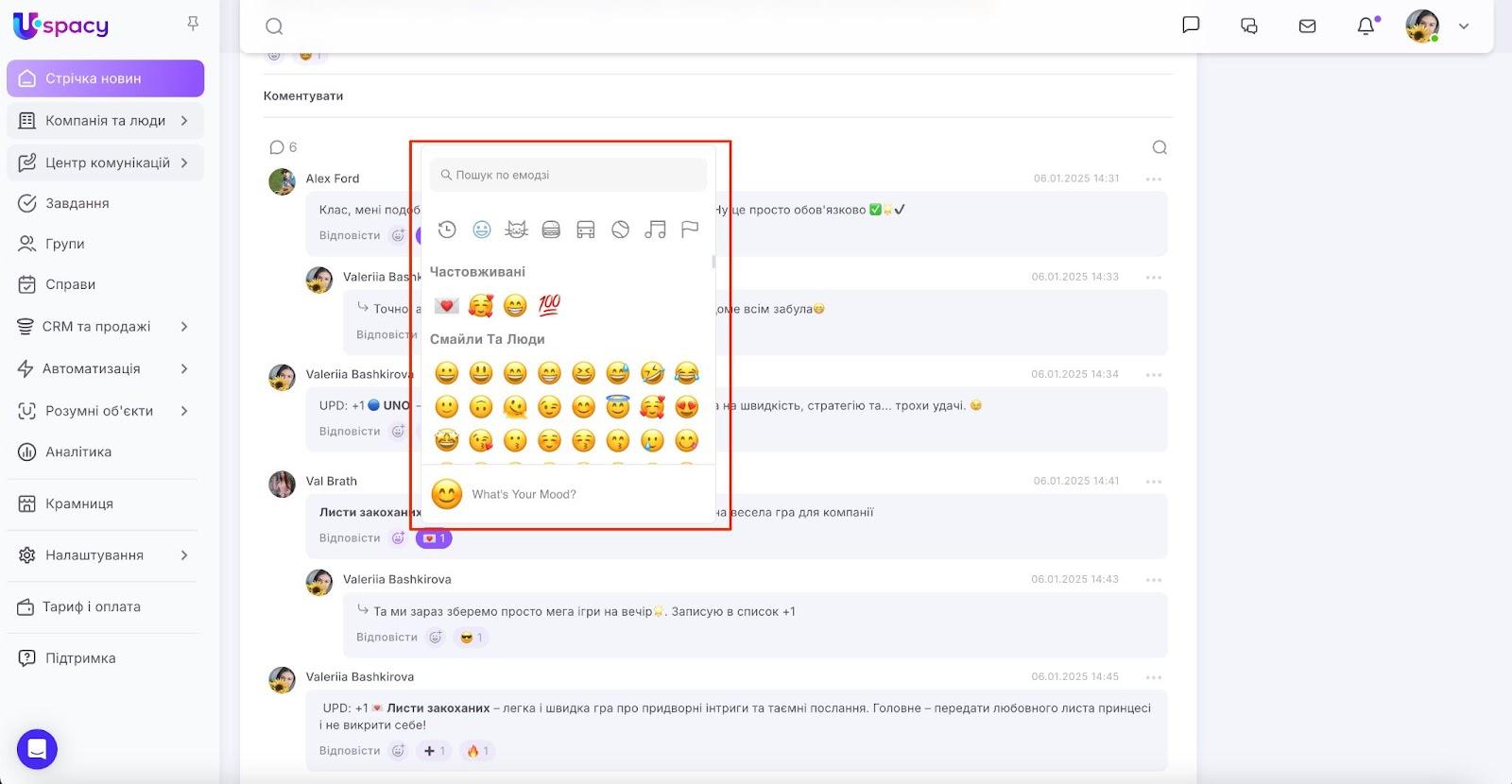Open the music note emoji category
Screen dimensions: 1512x784
tap(655, 230)
